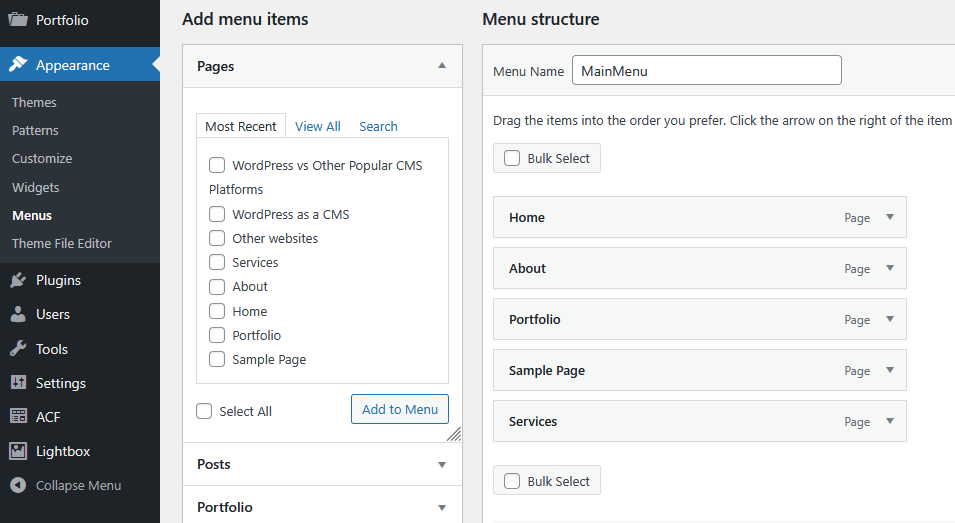The height and width of the screenshot is (523, 955).
Task: Click the Users icon in the sidebar
Action: 18,314
